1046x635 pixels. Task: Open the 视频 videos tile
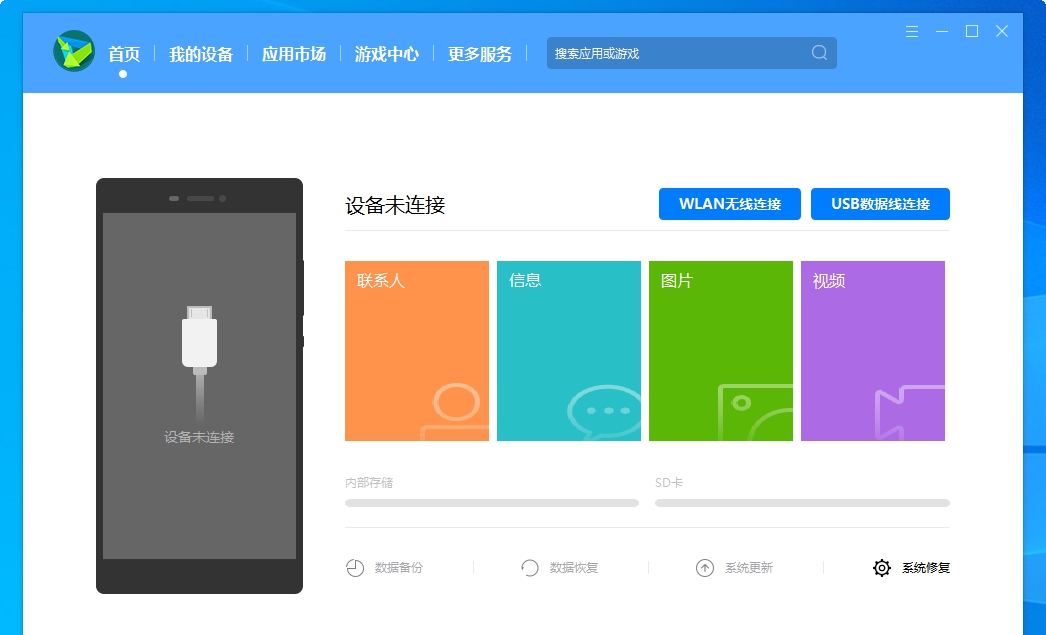[873, 350]
